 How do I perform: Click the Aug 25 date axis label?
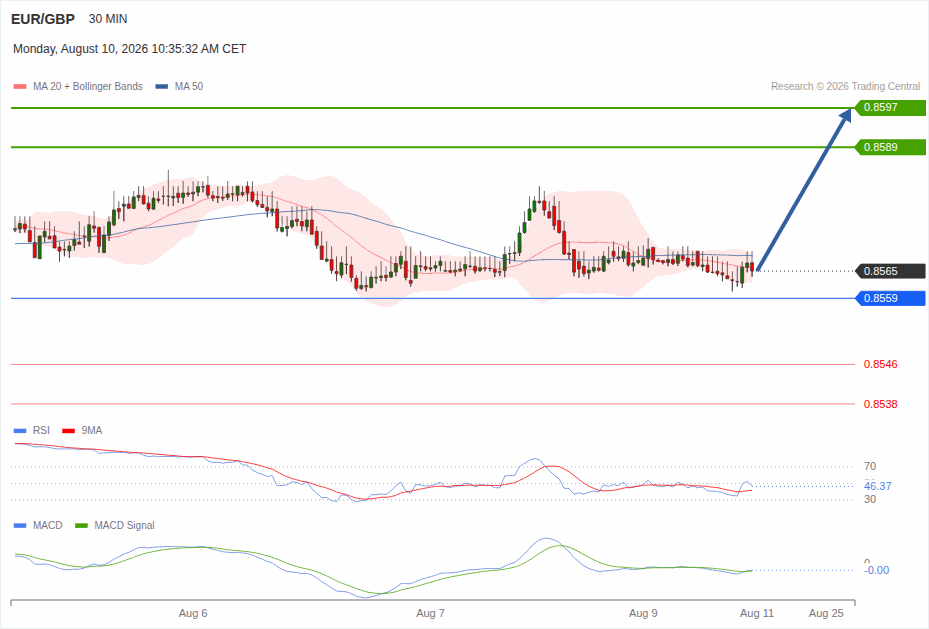(x=826, y=614)
